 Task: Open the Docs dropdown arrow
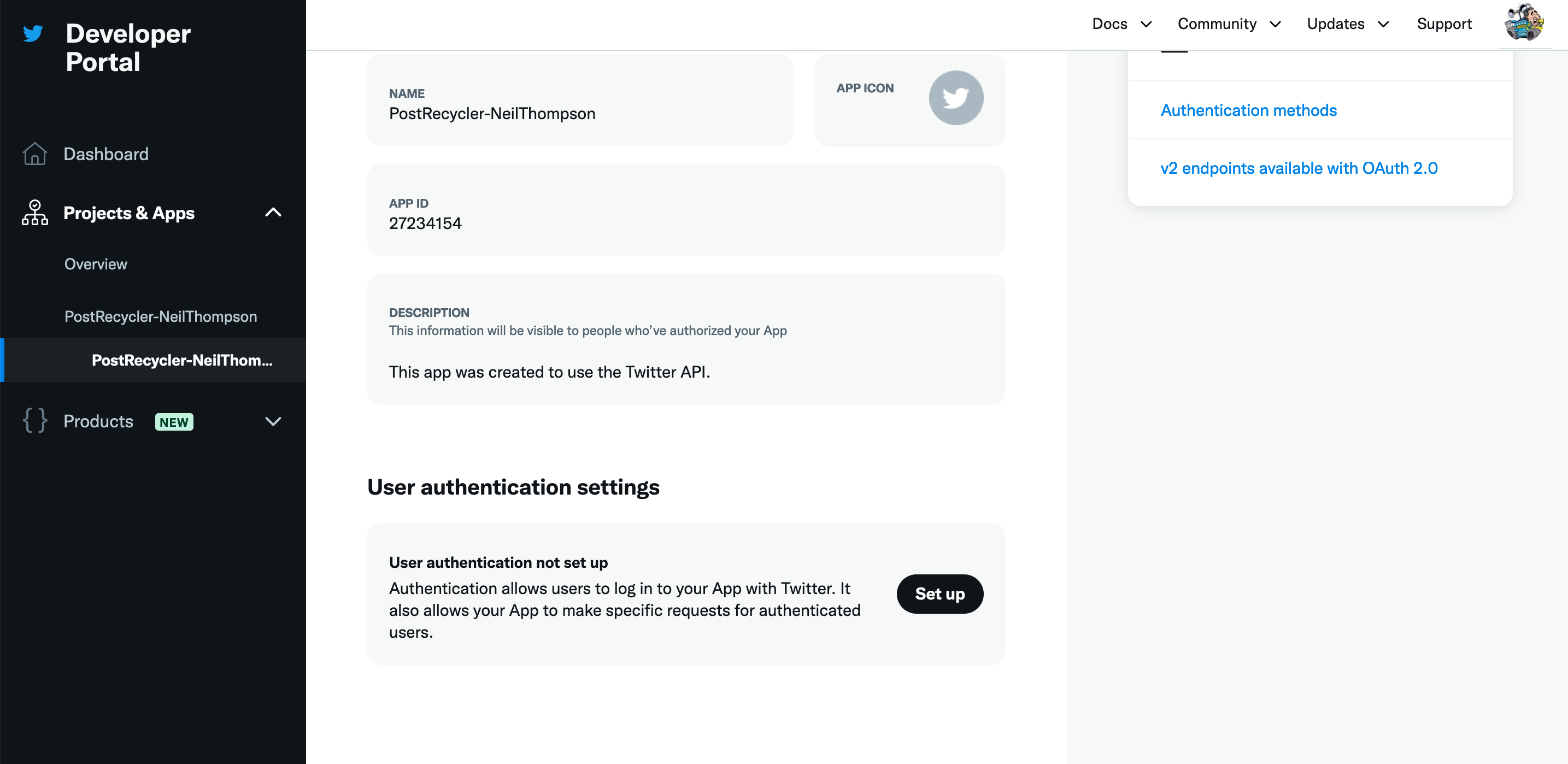(1146, 25)
